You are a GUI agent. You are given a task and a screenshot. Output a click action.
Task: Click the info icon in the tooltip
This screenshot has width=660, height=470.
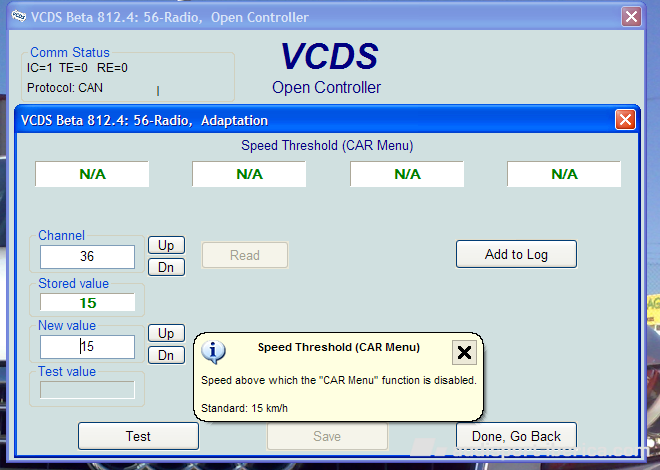point(213,351)
